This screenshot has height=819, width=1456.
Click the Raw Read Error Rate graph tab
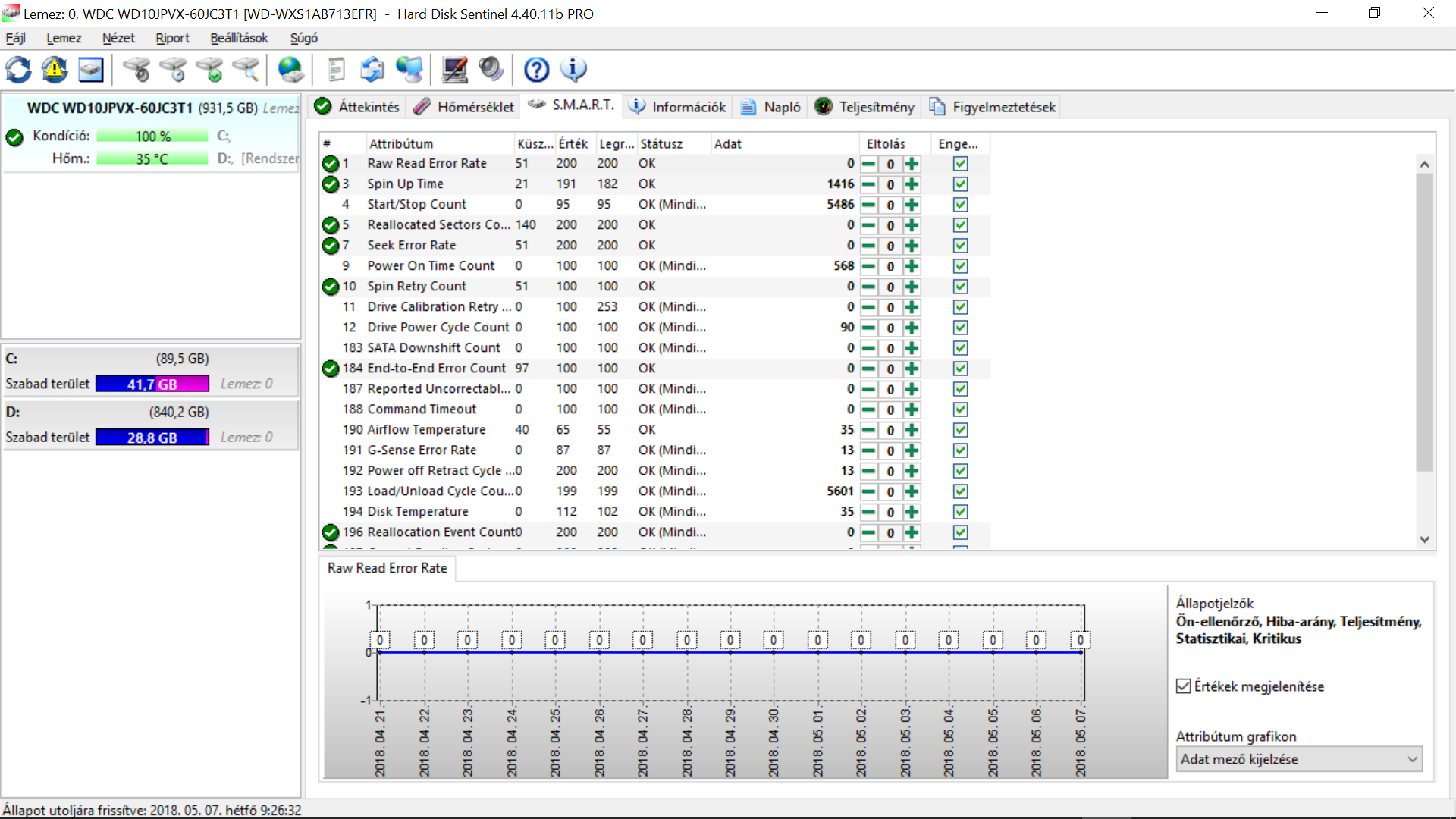[388, 568]
